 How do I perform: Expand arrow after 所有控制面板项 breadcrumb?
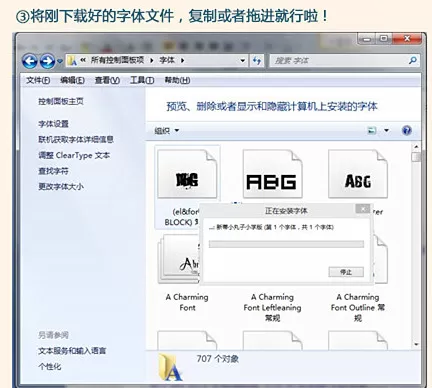152,61
